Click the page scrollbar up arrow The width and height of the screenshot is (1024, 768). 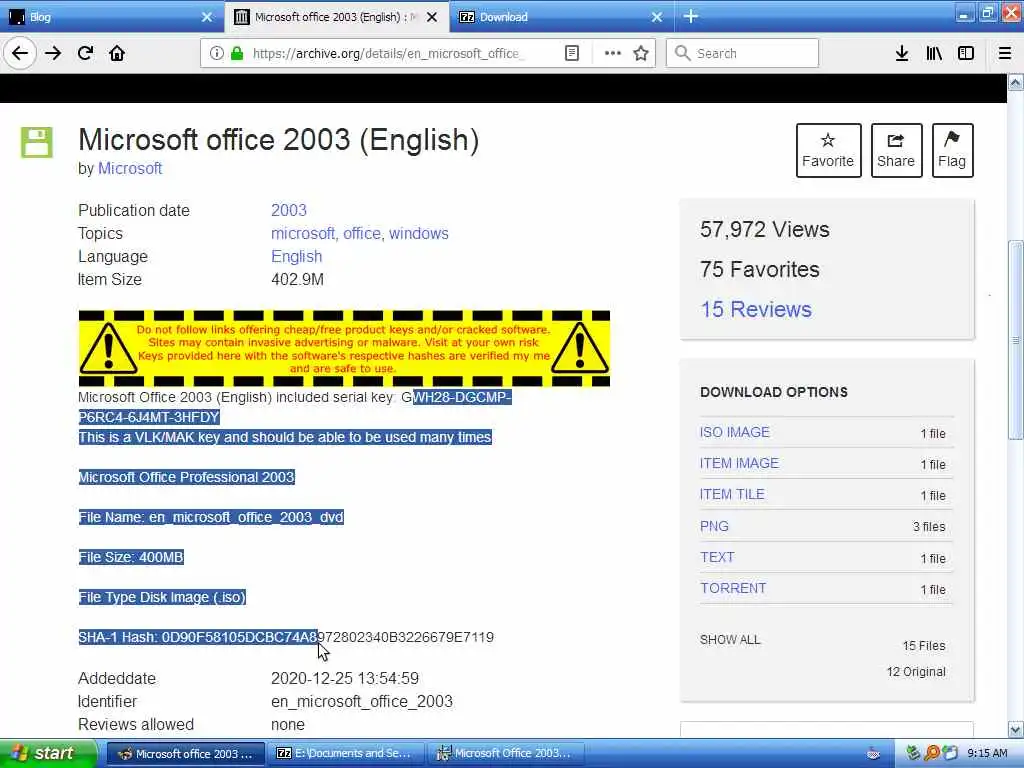tap(1015, 82)
